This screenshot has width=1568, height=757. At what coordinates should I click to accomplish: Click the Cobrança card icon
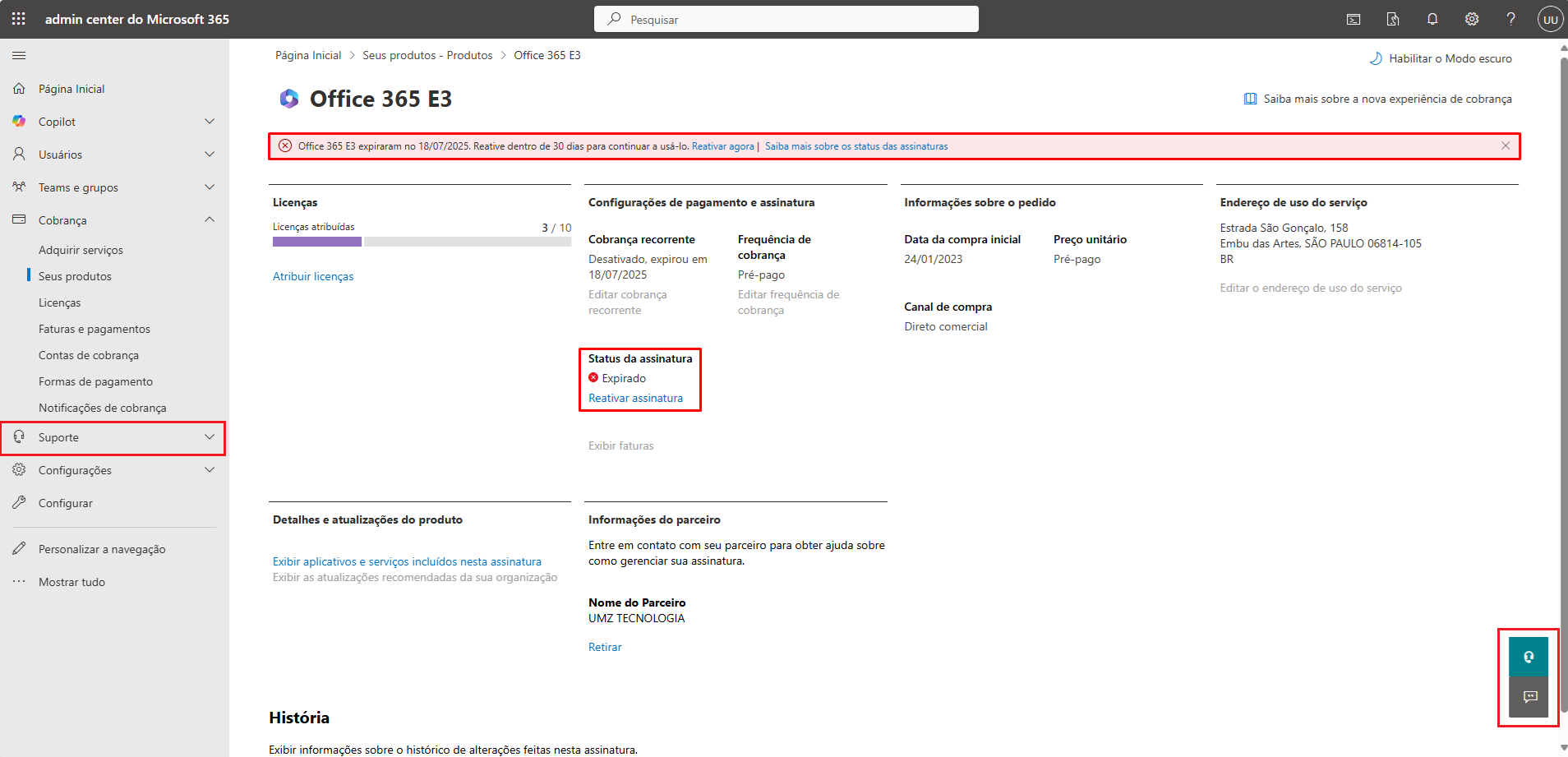tap(19, 219)
